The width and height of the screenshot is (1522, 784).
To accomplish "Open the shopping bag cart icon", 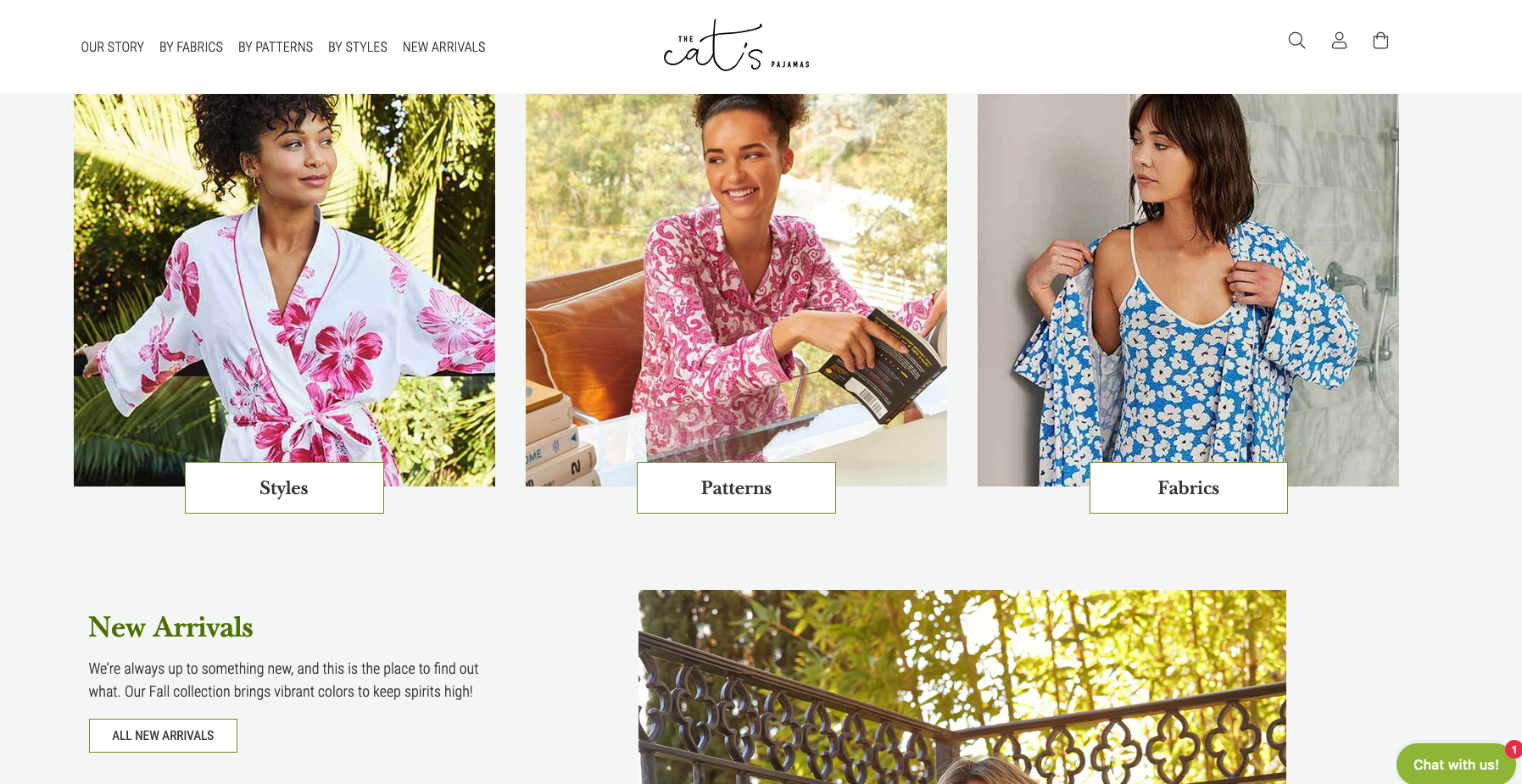I will coord(1380,41).
